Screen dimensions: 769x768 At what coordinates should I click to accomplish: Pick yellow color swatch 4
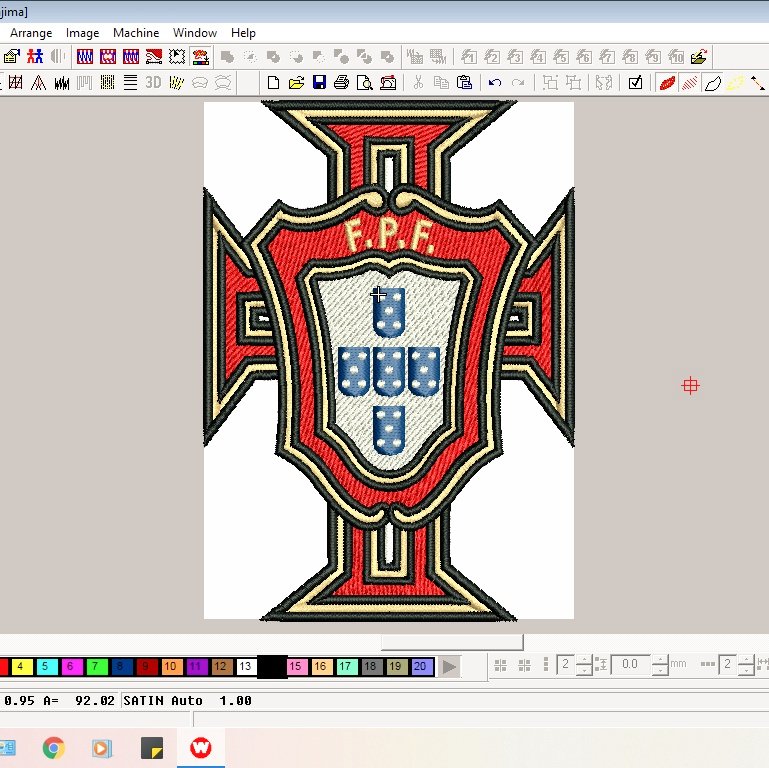click(x=20, y=666)
